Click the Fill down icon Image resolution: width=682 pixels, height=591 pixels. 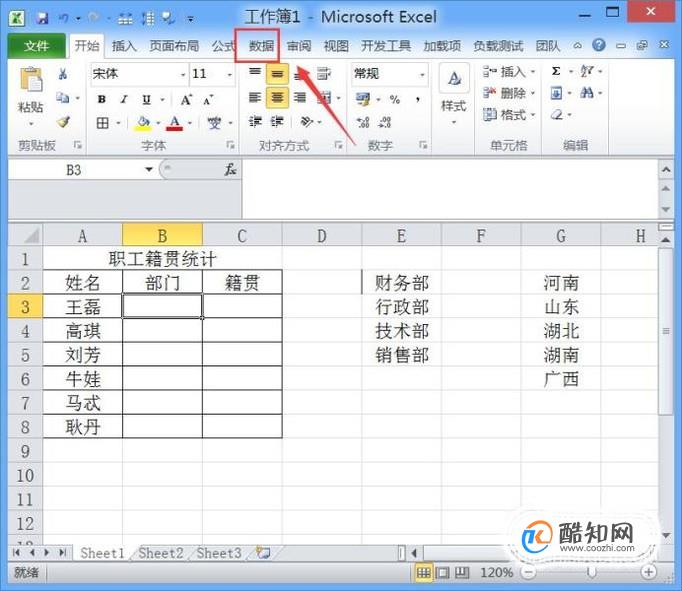(x=556, y=93)
